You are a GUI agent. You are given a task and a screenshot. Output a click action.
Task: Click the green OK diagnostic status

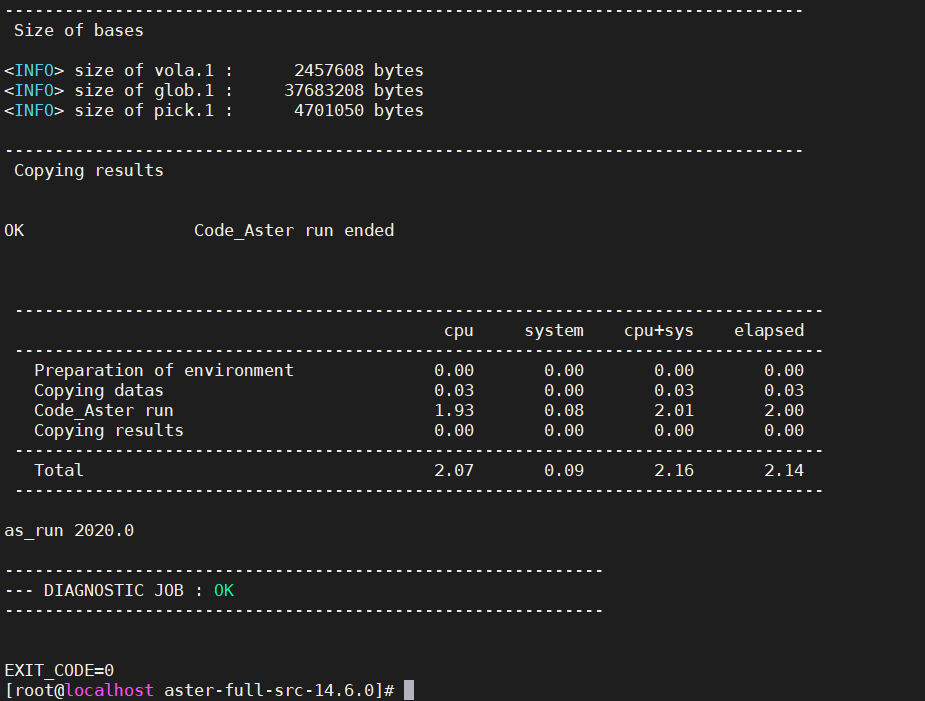pyautogui.click(x=224, y=591)
